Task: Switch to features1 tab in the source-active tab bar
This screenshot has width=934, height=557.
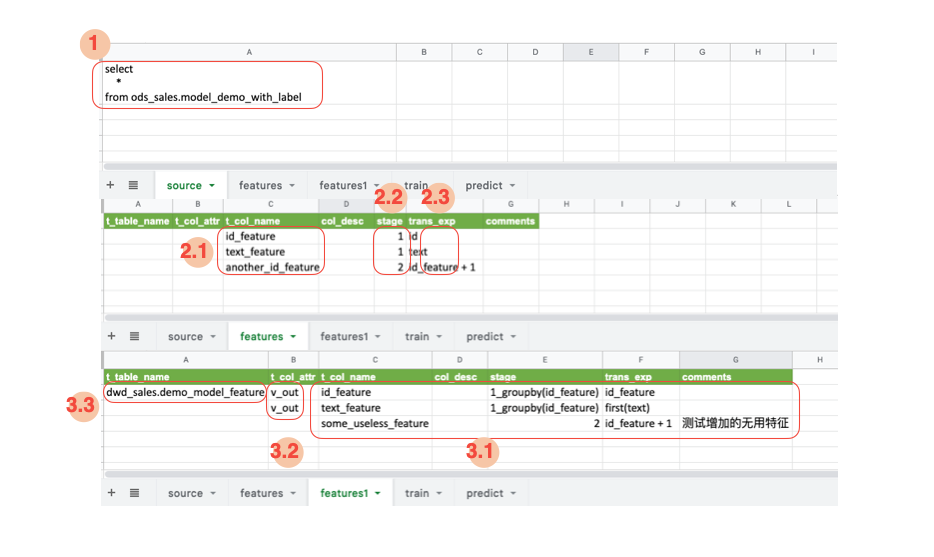Action: click(x=343, y=186)
